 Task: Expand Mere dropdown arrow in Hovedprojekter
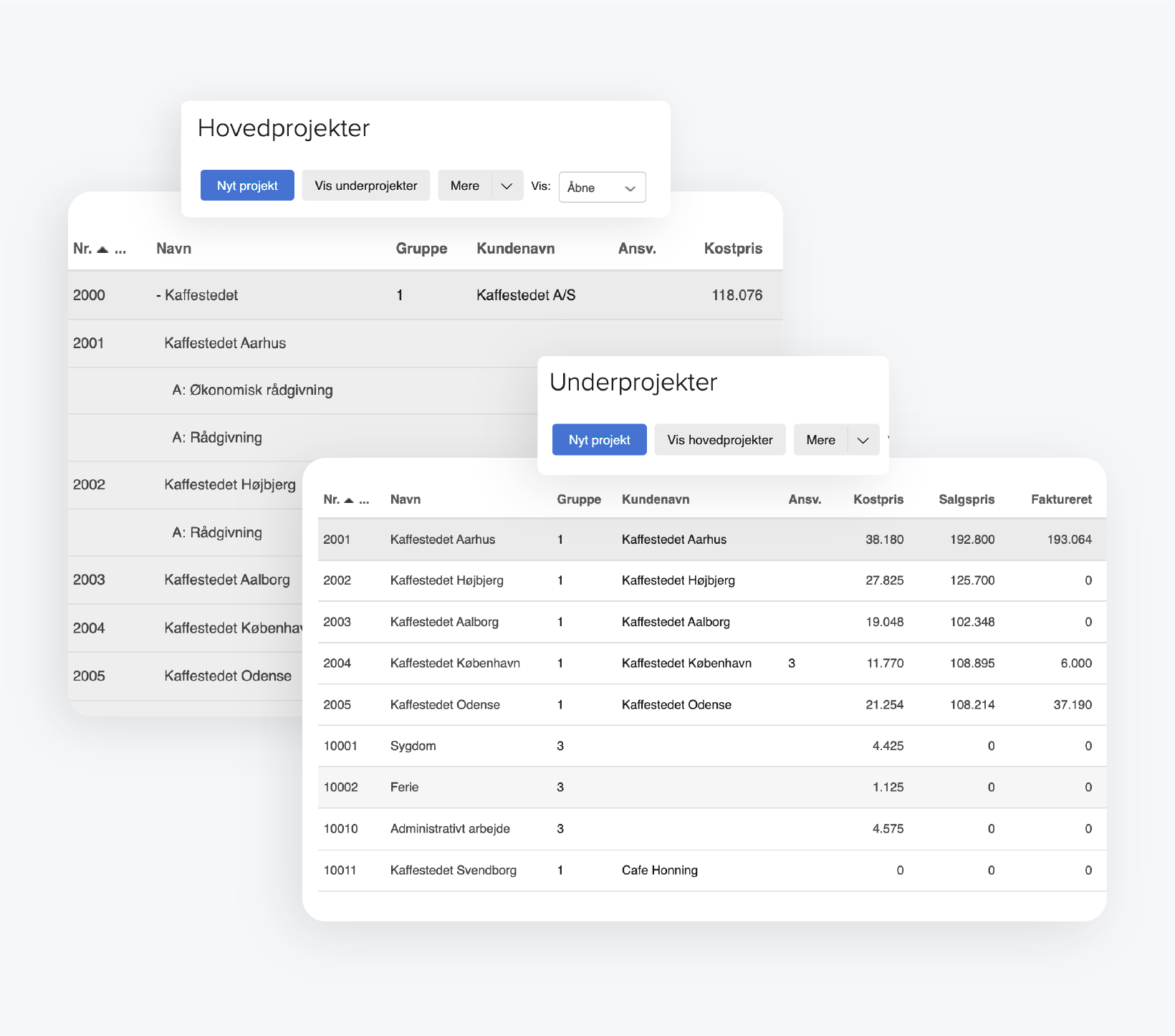[507, 186]
